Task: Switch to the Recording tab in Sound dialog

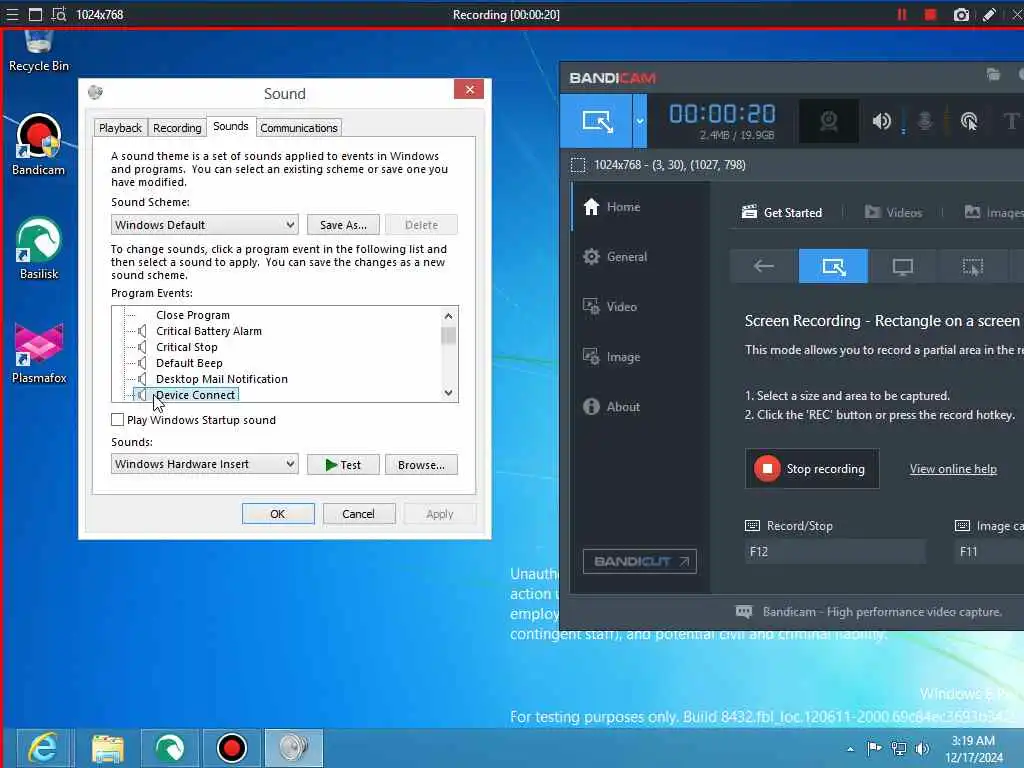Action: click(177, 128)
